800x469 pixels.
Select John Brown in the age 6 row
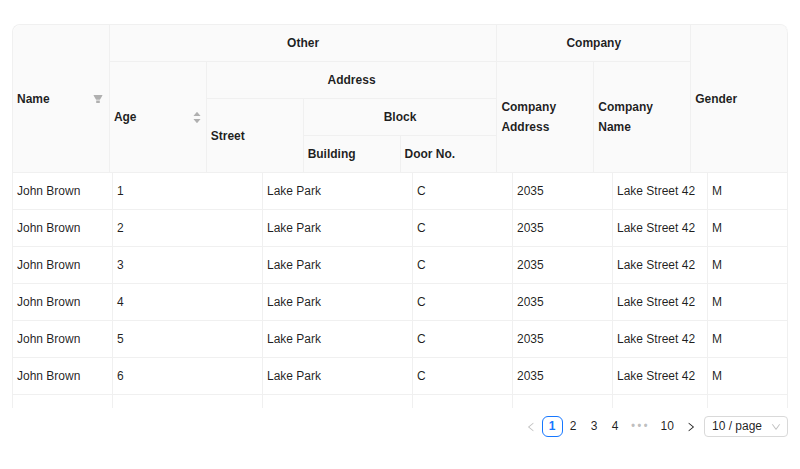(48, 376)
